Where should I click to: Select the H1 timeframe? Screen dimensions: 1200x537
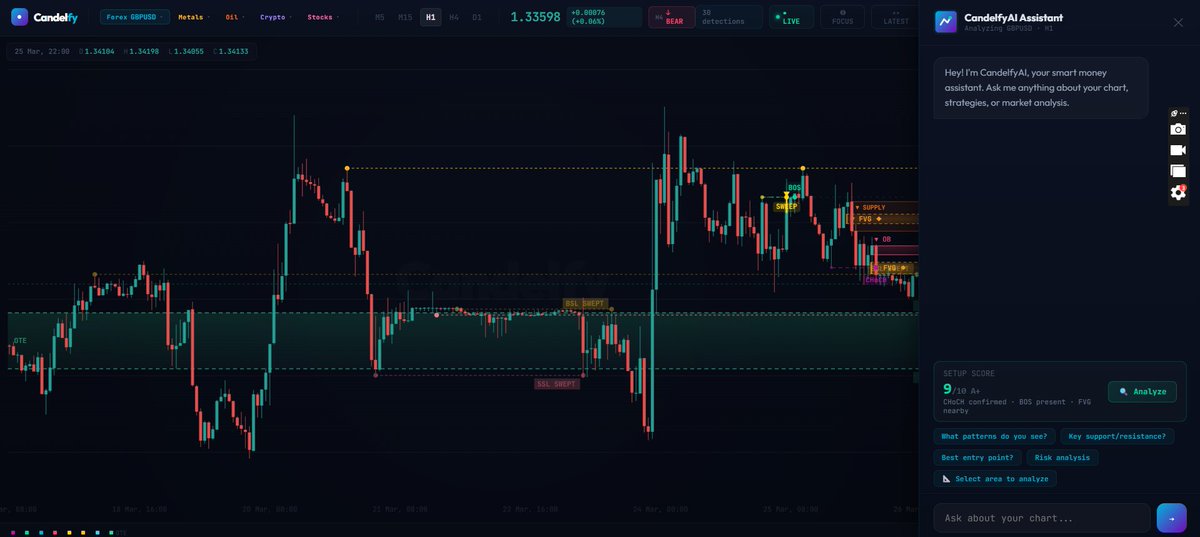point(430,17)
